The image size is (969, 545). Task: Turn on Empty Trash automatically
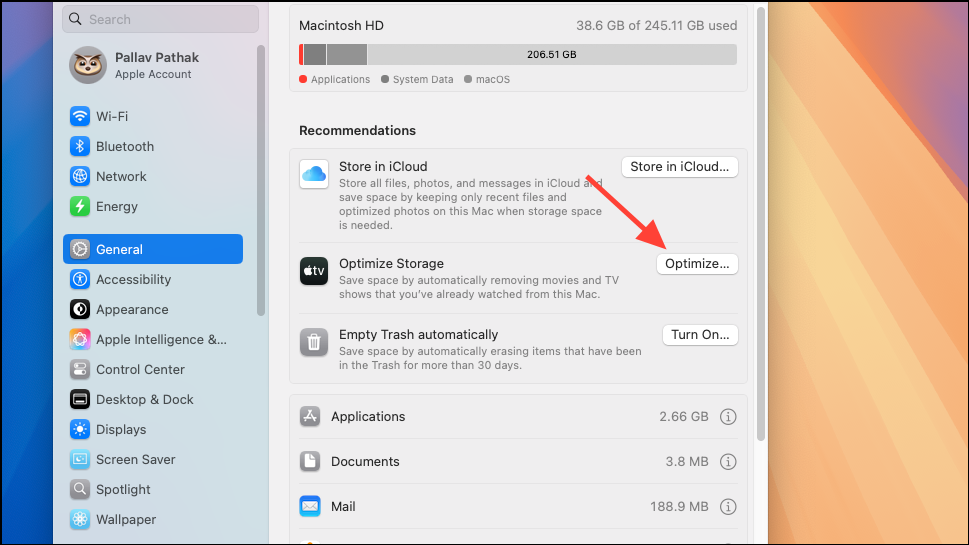(699, 335)
